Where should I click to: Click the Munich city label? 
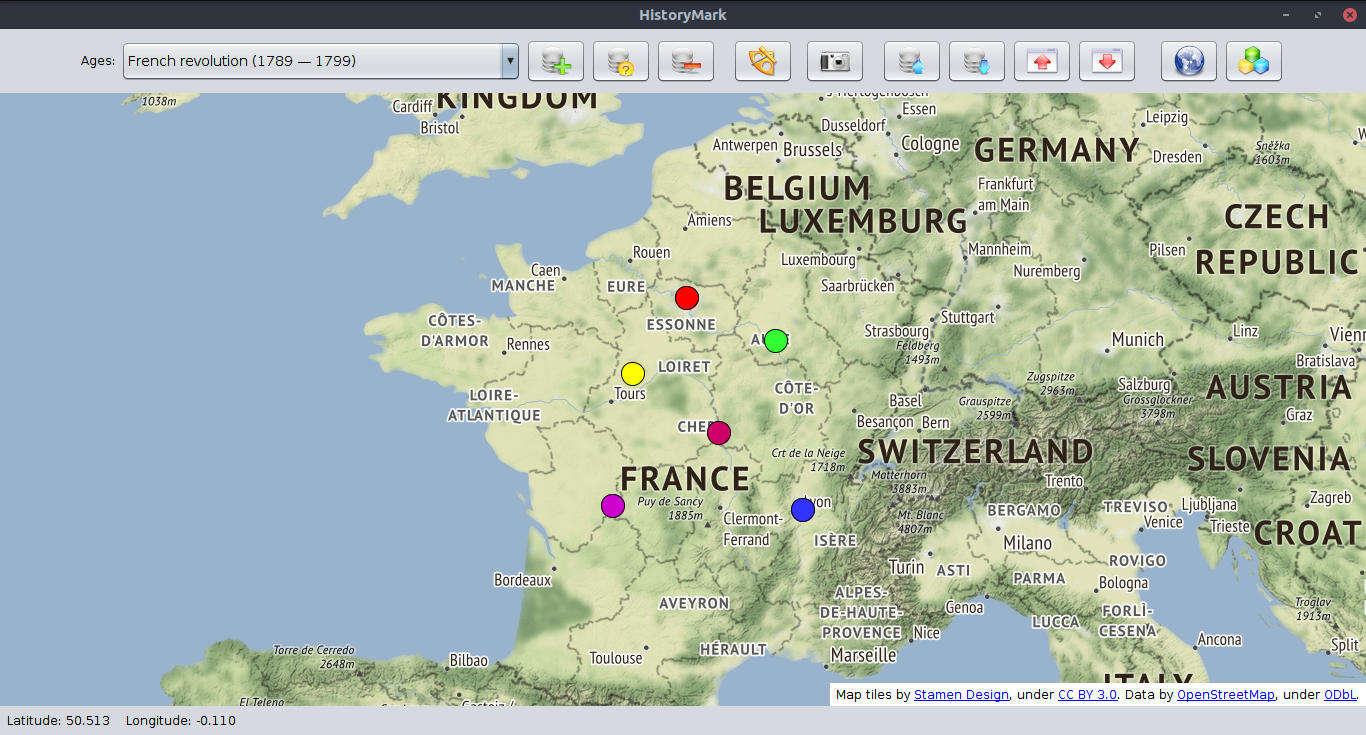click(1138, 340)
